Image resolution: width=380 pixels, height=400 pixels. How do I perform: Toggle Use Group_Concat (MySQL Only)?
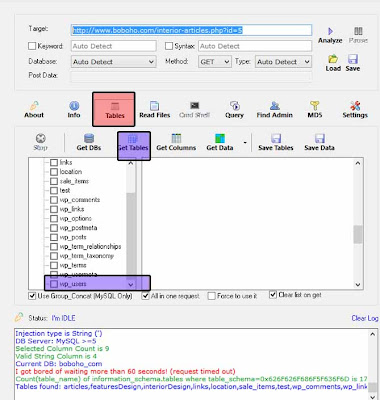click(x=32, y=296)
